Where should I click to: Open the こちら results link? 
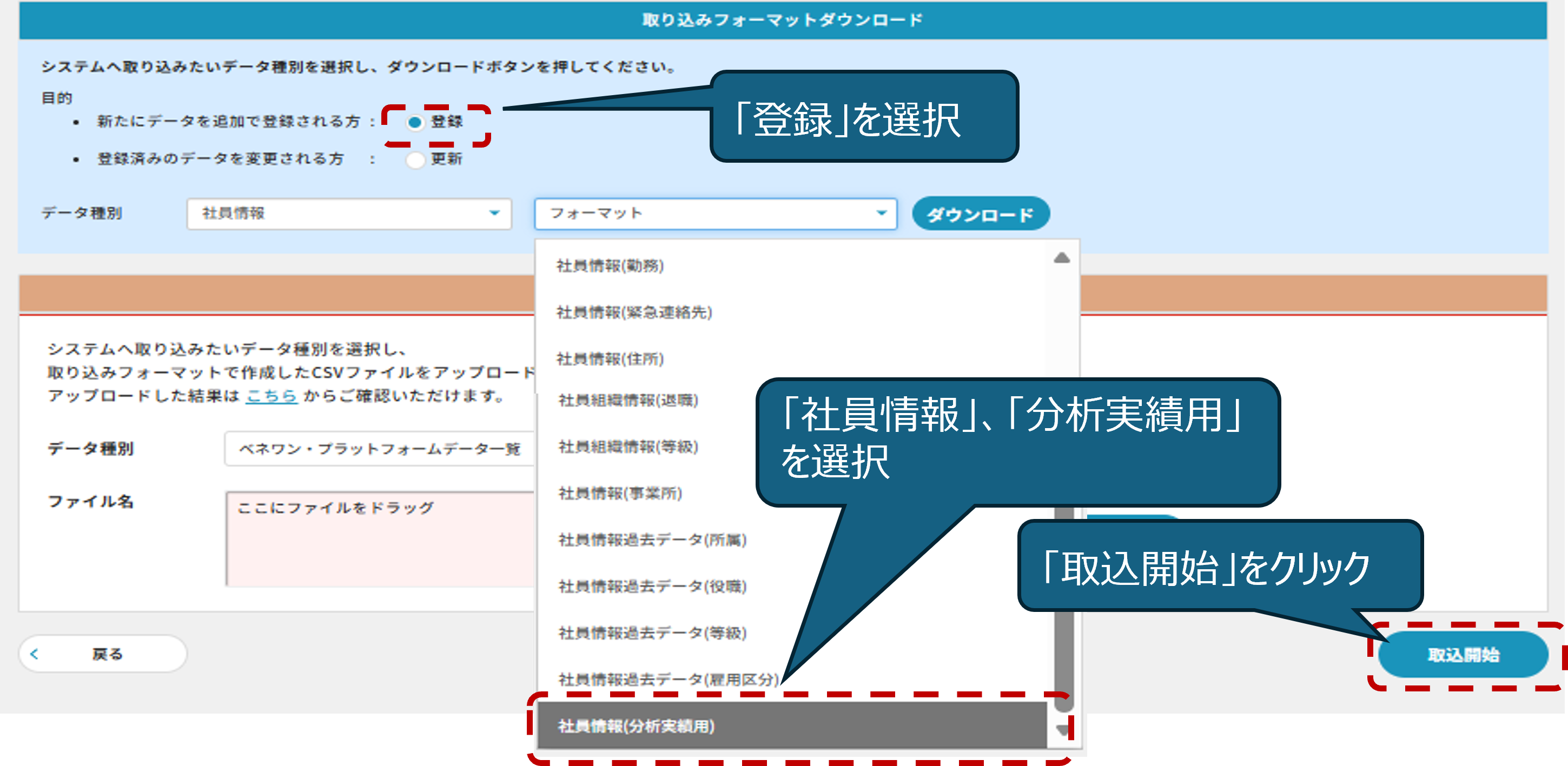pyautogui.click(x=271, y=396)
